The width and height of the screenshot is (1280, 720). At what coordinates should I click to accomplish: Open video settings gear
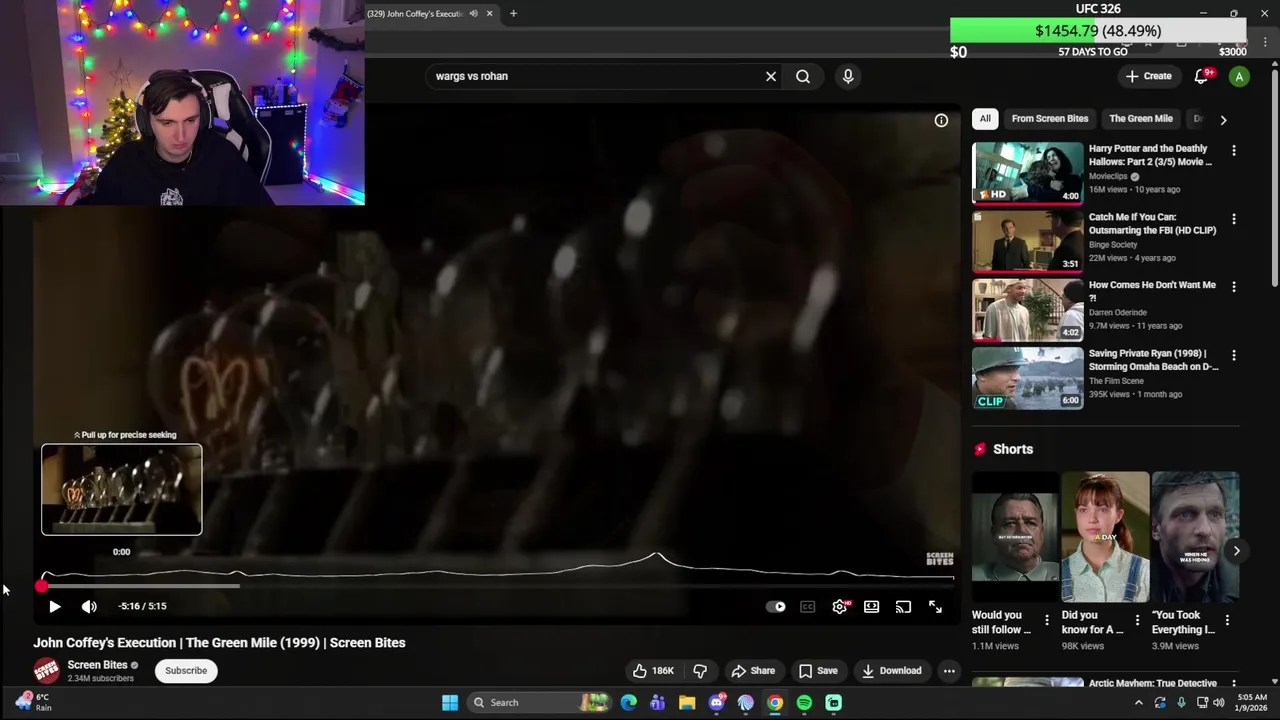point(840,606)
